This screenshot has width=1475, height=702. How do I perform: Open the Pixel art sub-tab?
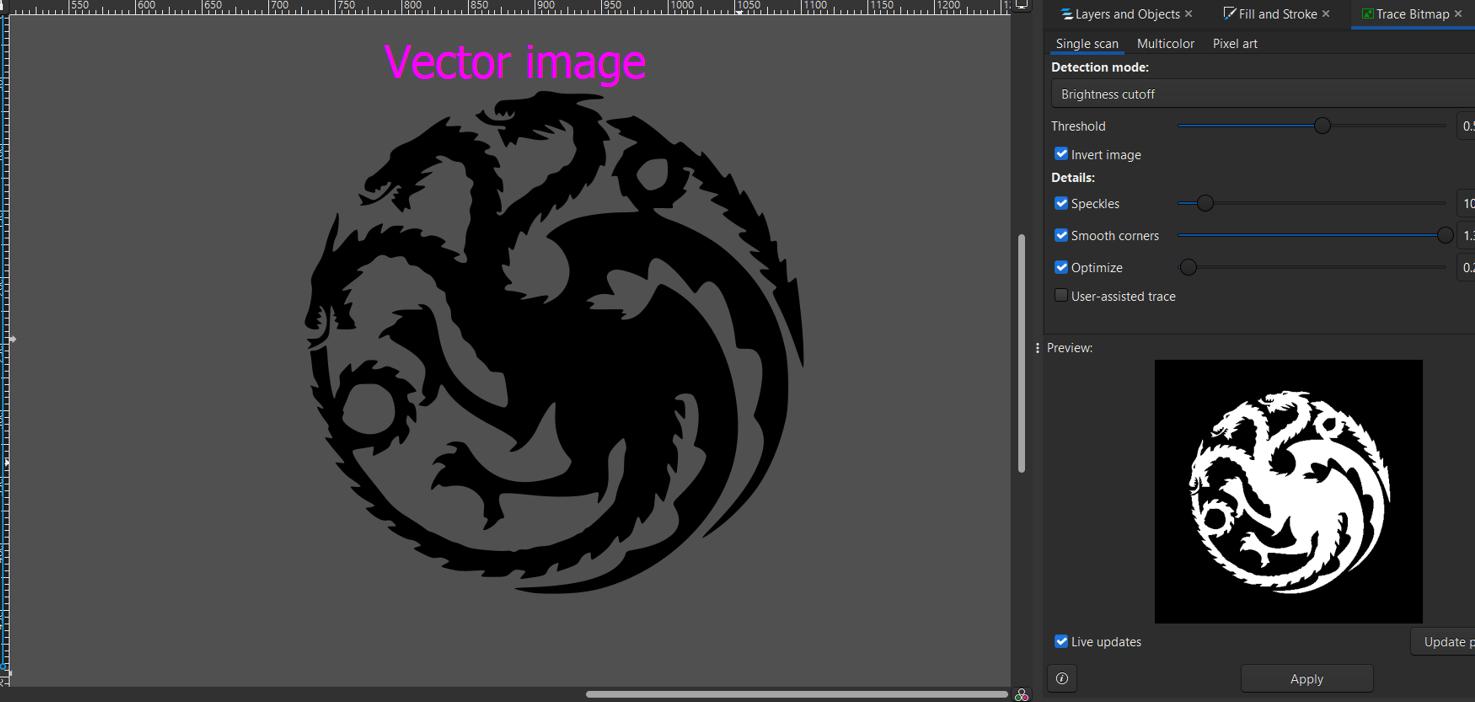(x=1235, y=44)
